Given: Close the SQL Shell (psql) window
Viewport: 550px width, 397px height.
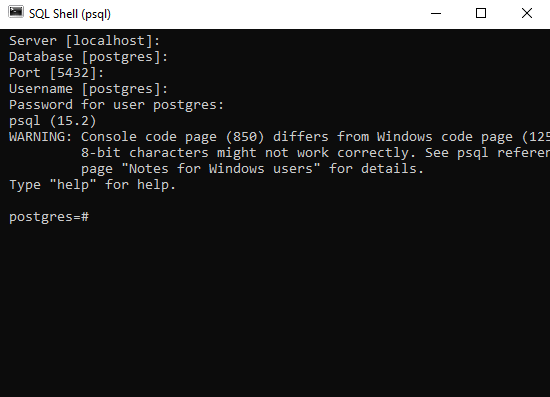Looking at the screenshot, I should 527,14.
